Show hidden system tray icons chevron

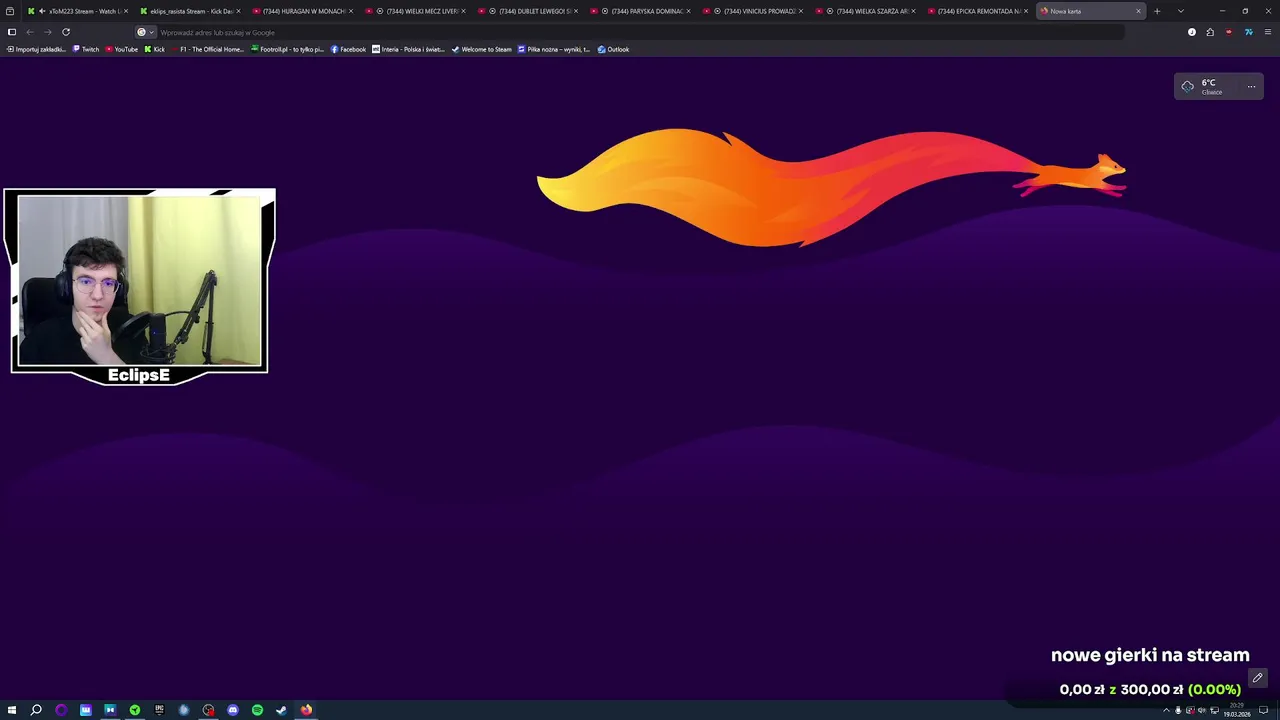tap(1166, 710)
